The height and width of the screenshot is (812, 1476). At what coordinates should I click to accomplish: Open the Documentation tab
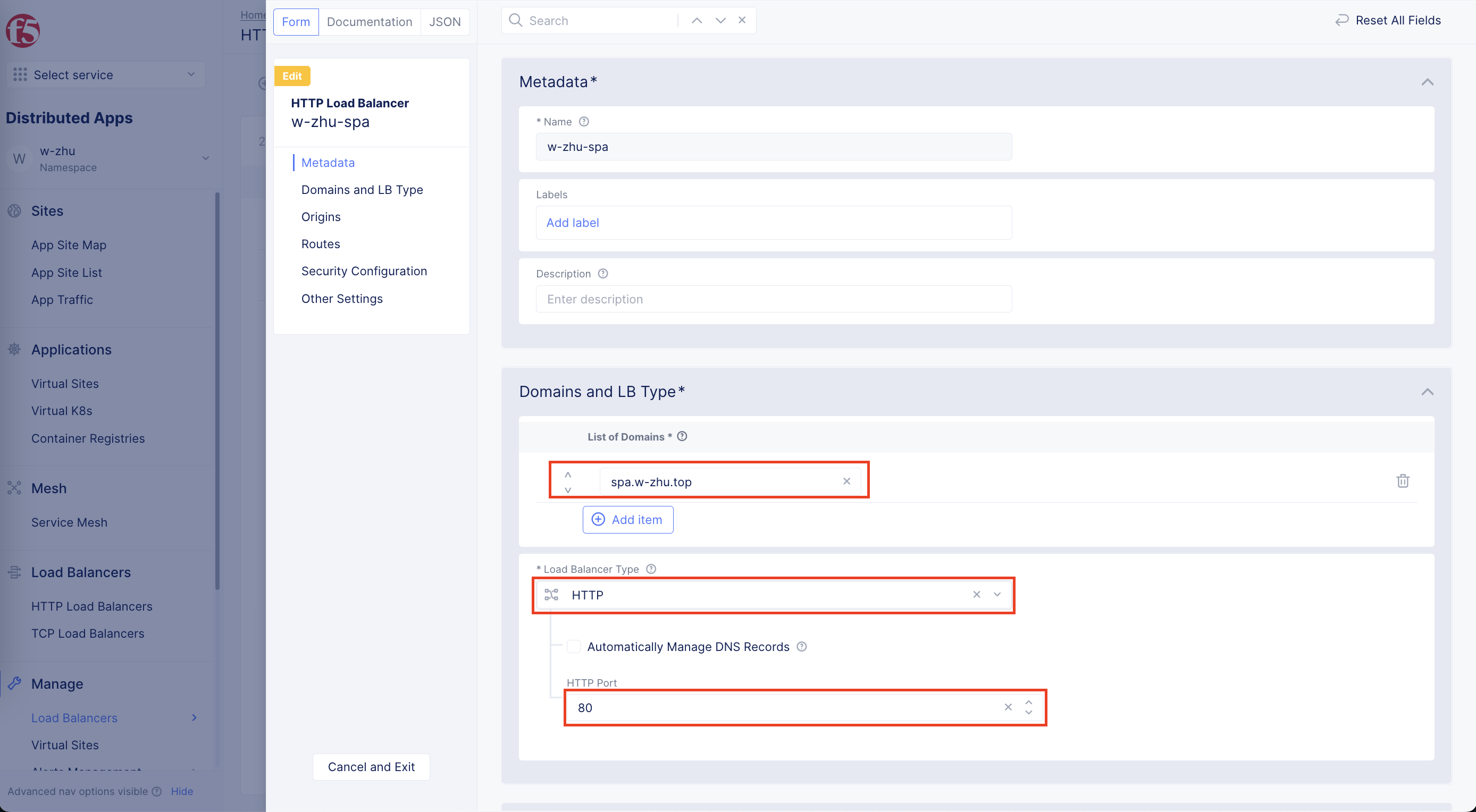pyautogui.click(x=369, y=22)
